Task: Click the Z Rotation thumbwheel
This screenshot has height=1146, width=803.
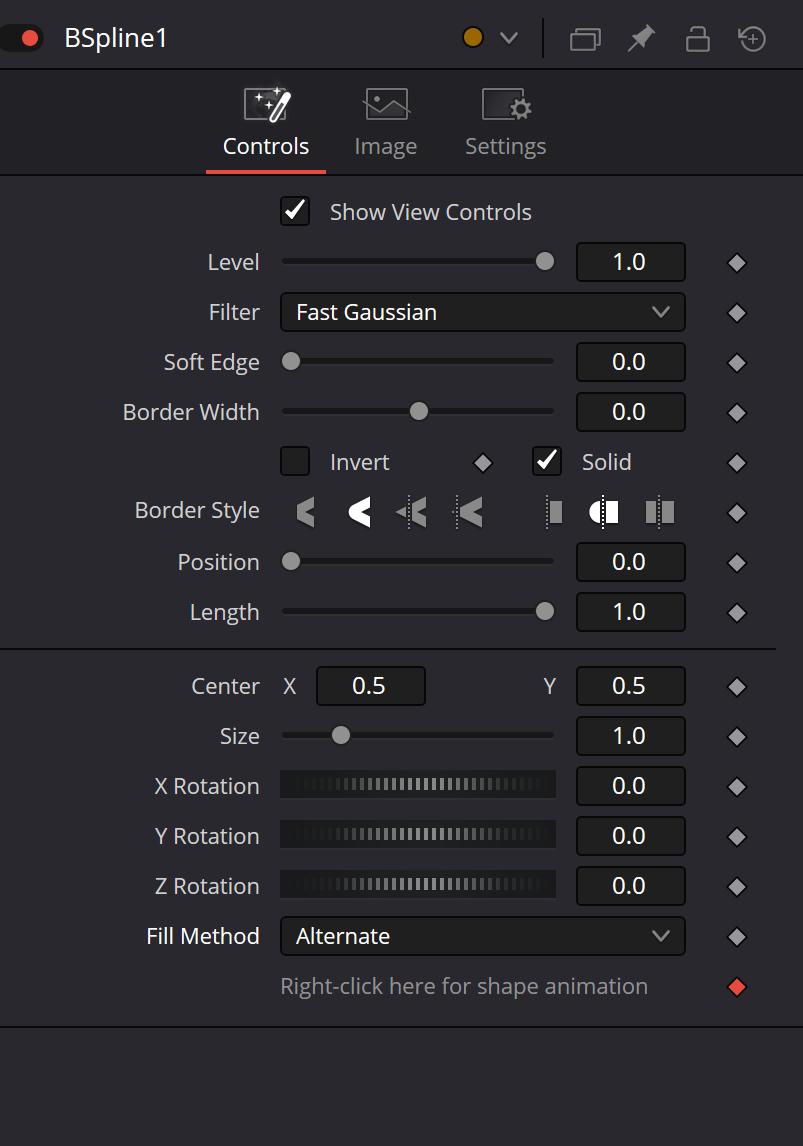Action: (418, 884)
